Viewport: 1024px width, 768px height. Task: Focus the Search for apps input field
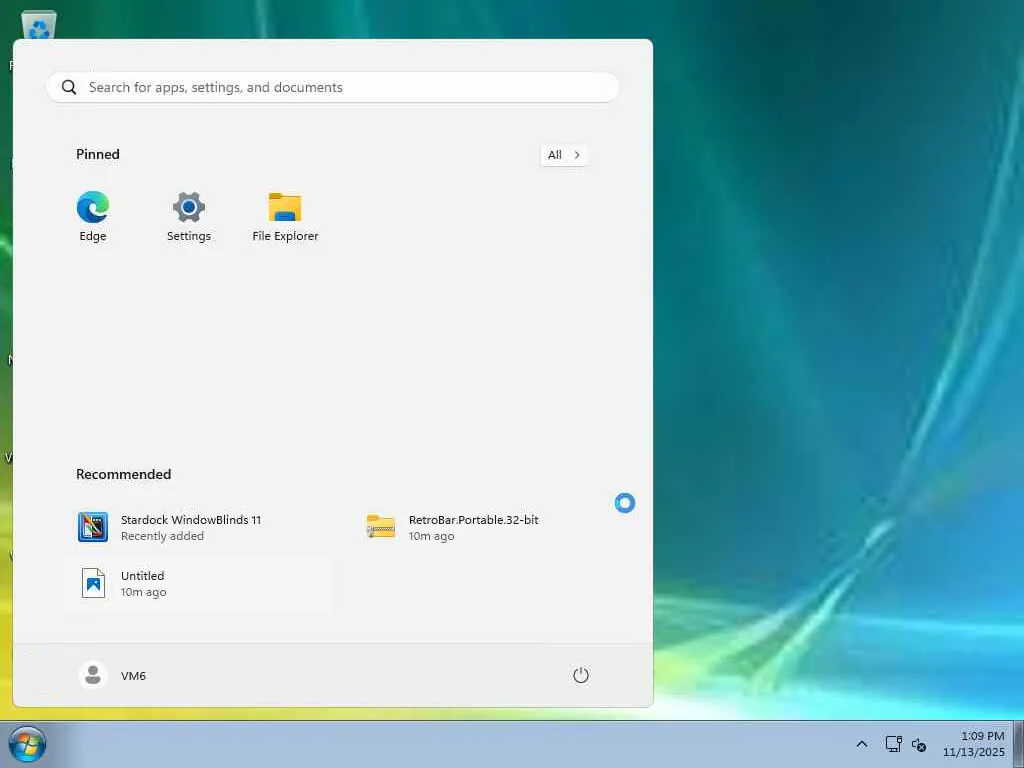[x=332, y=88]
